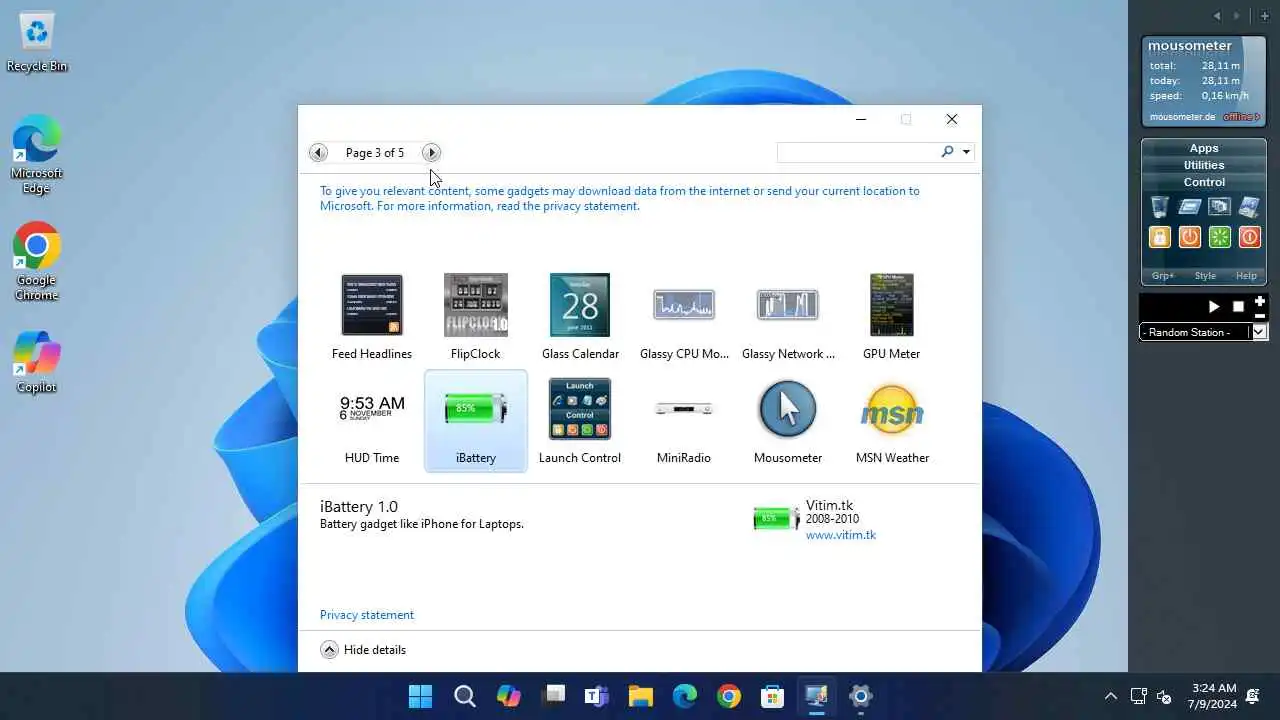This screenshot has height=720, width=1280.
Task: Go to previous gadget page
Action: pyautogui.click(x=318, y=153)
